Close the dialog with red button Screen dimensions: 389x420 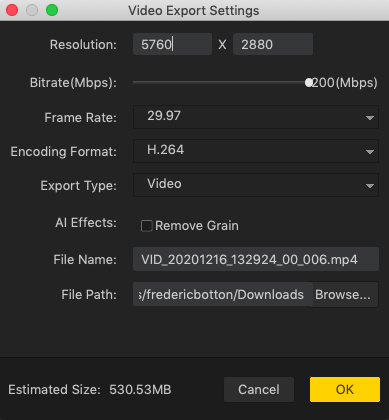[x=12, y=10]
